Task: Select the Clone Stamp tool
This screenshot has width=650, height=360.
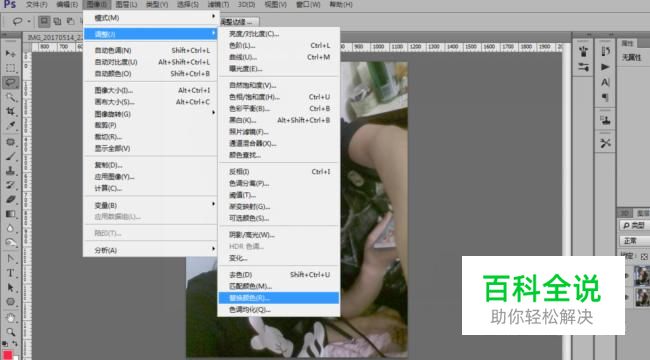Action: tap(10, 170)
